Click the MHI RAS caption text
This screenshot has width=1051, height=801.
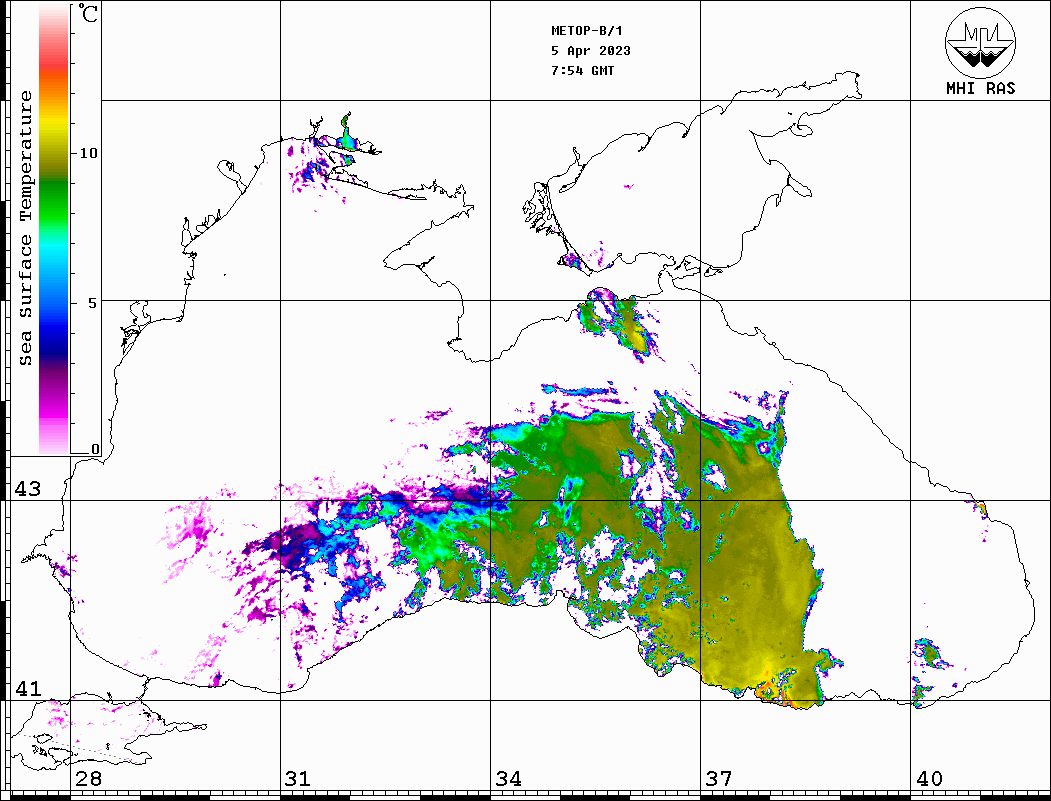click(980, 88)
